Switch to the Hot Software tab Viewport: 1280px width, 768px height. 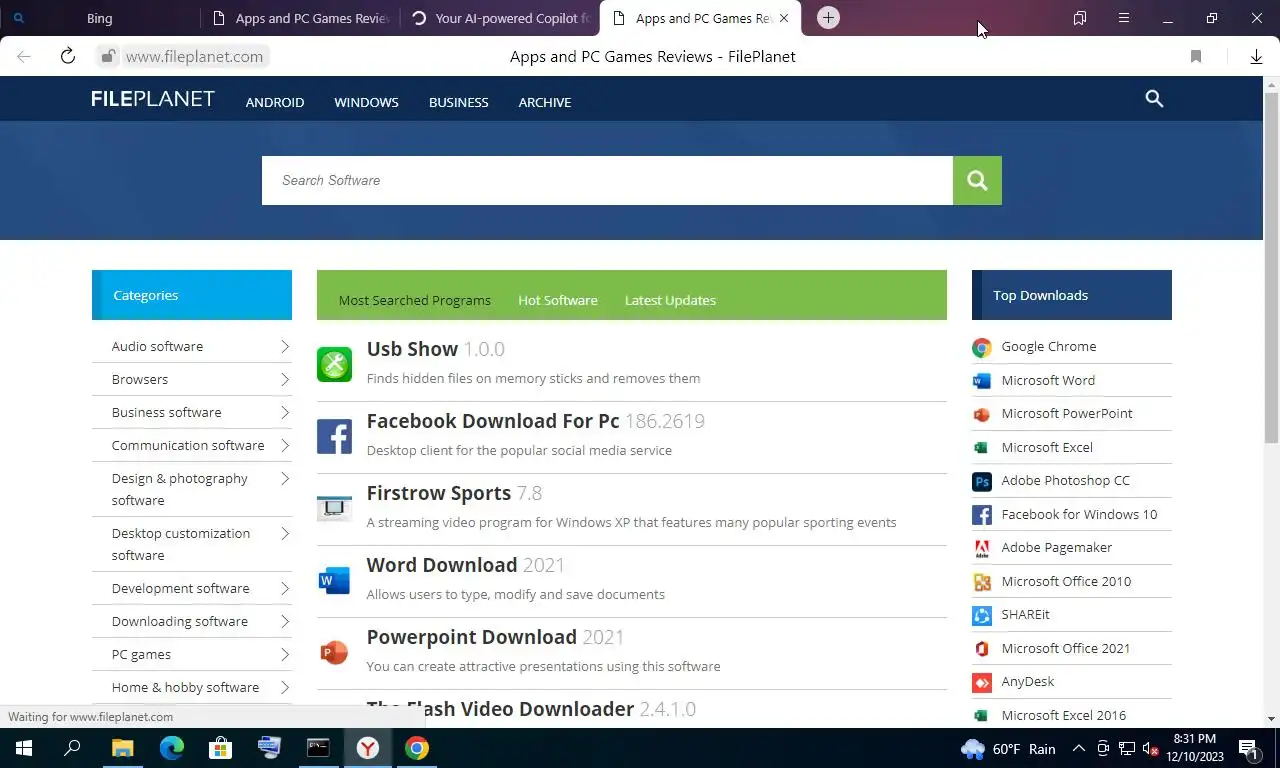pos(558,300)
